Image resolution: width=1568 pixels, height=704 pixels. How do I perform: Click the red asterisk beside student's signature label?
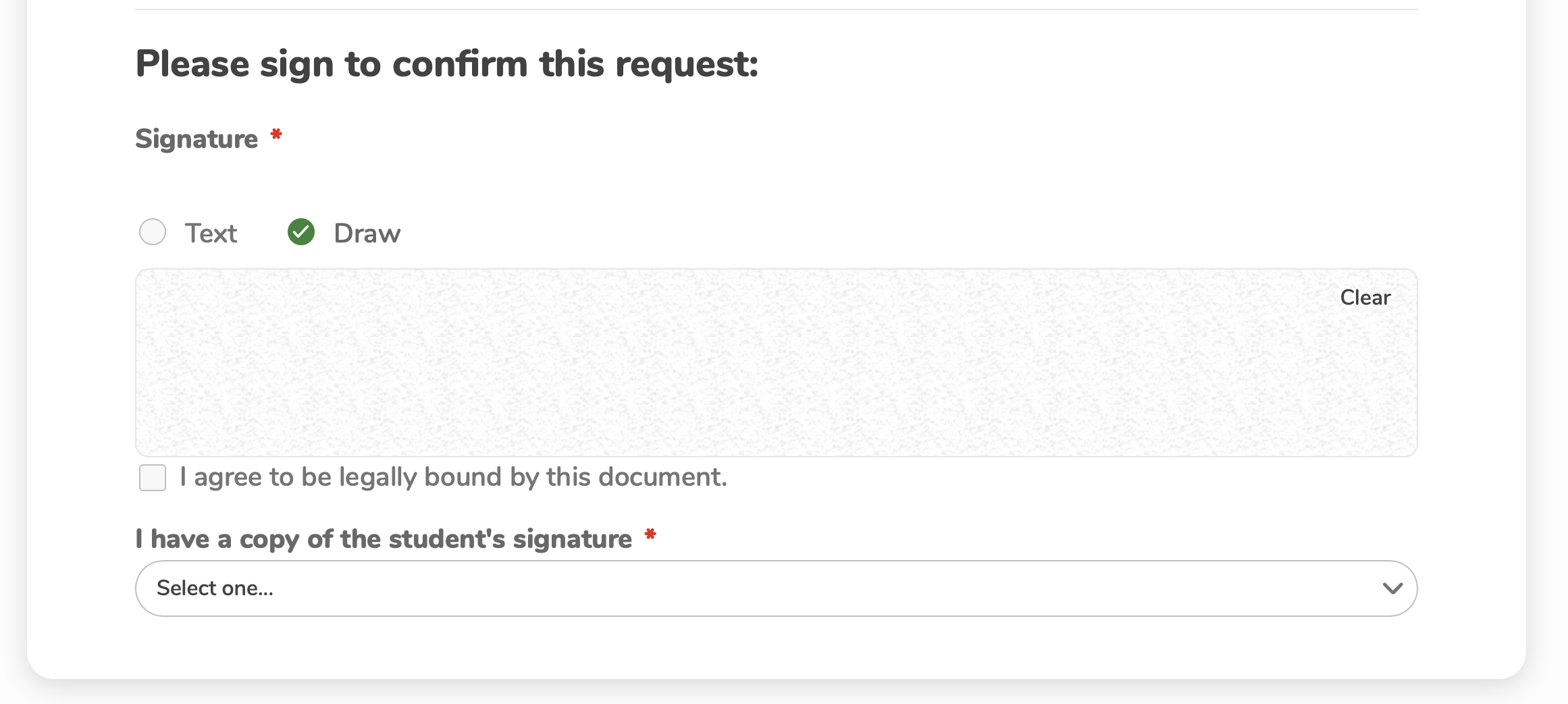pos(650,536)
